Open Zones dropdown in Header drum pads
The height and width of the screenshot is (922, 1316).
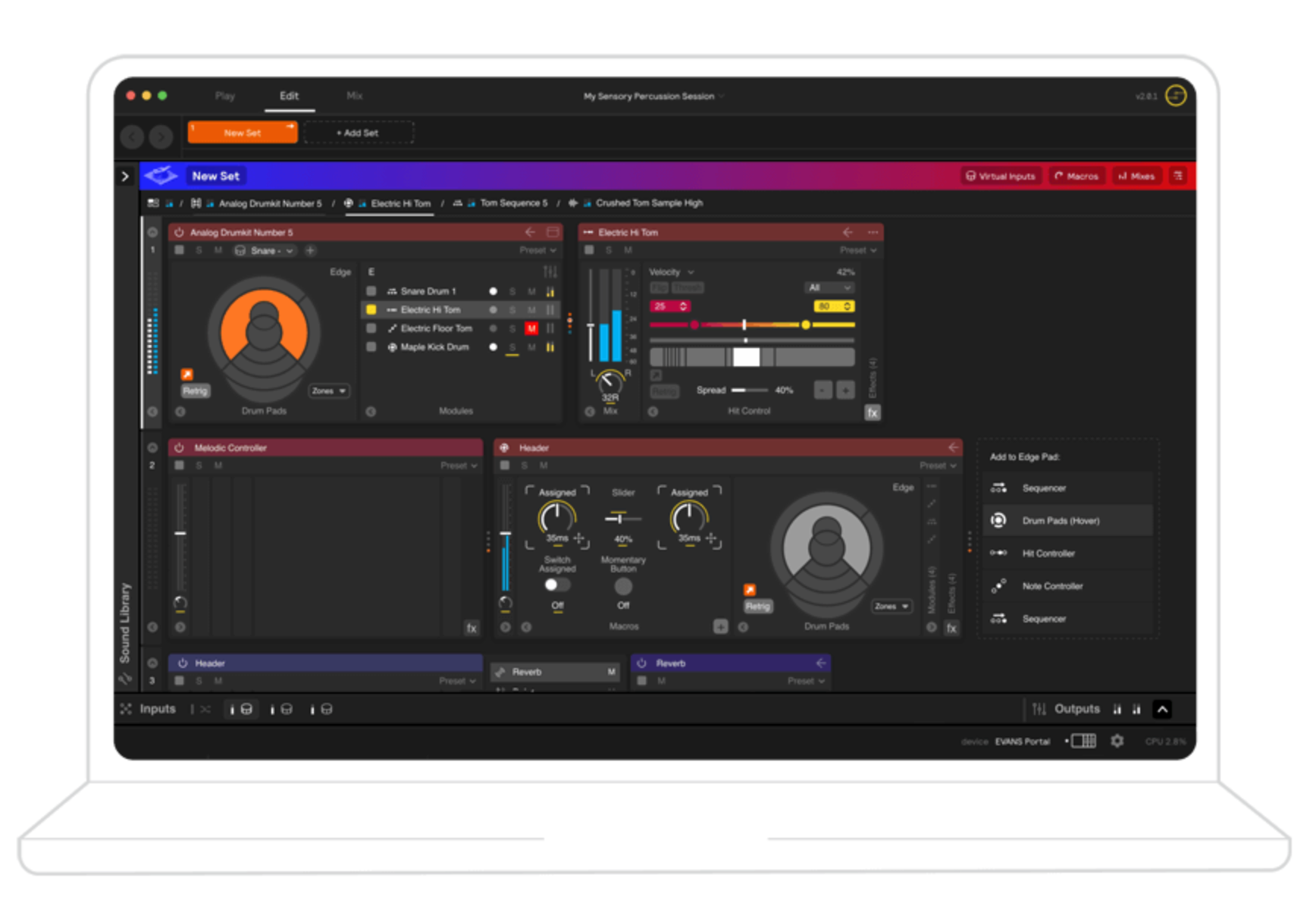point(891,607)
